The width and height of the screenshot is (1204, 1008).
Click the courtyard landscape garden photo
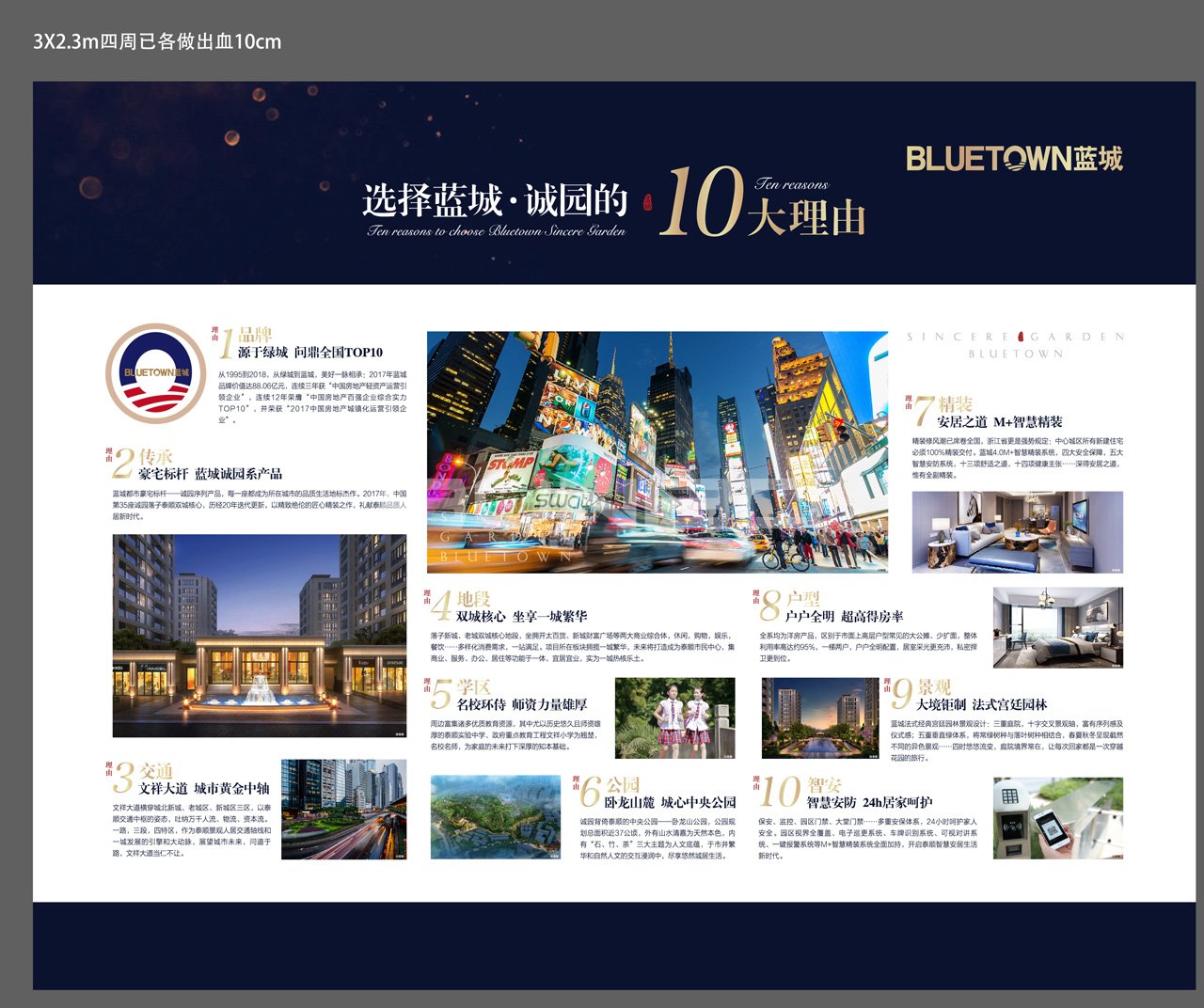819,718
